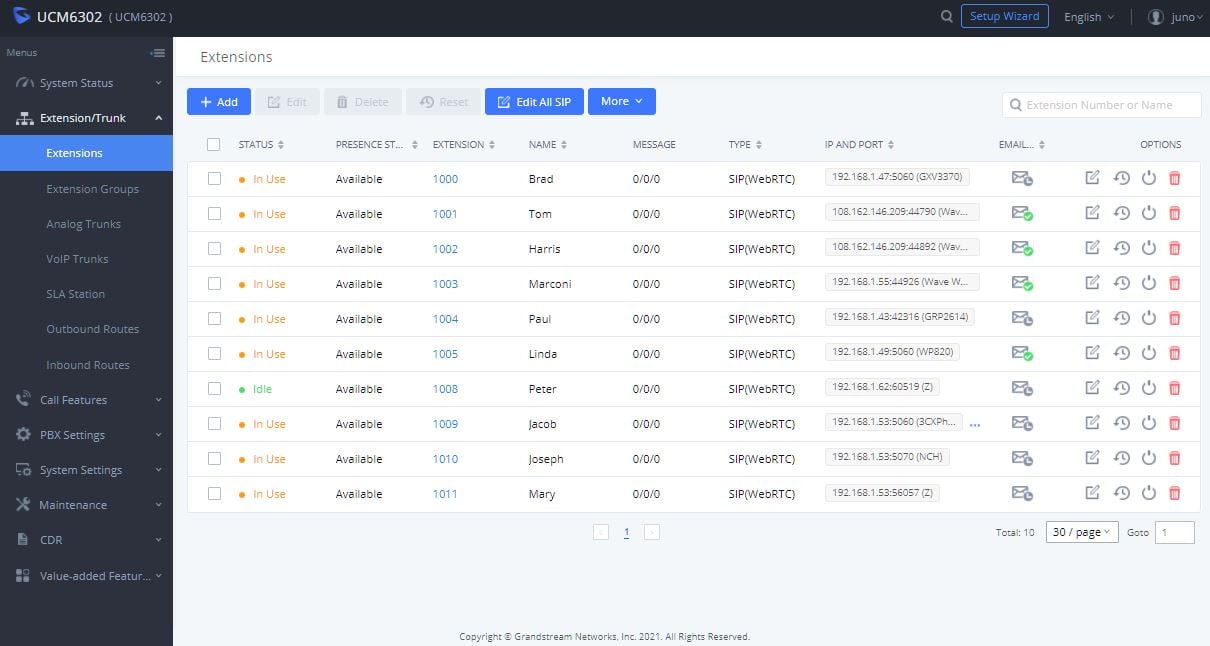This screenshot has width=1210, height=646.
Task: Select all extensions with the header checkbox
Action: coord(214,144)
